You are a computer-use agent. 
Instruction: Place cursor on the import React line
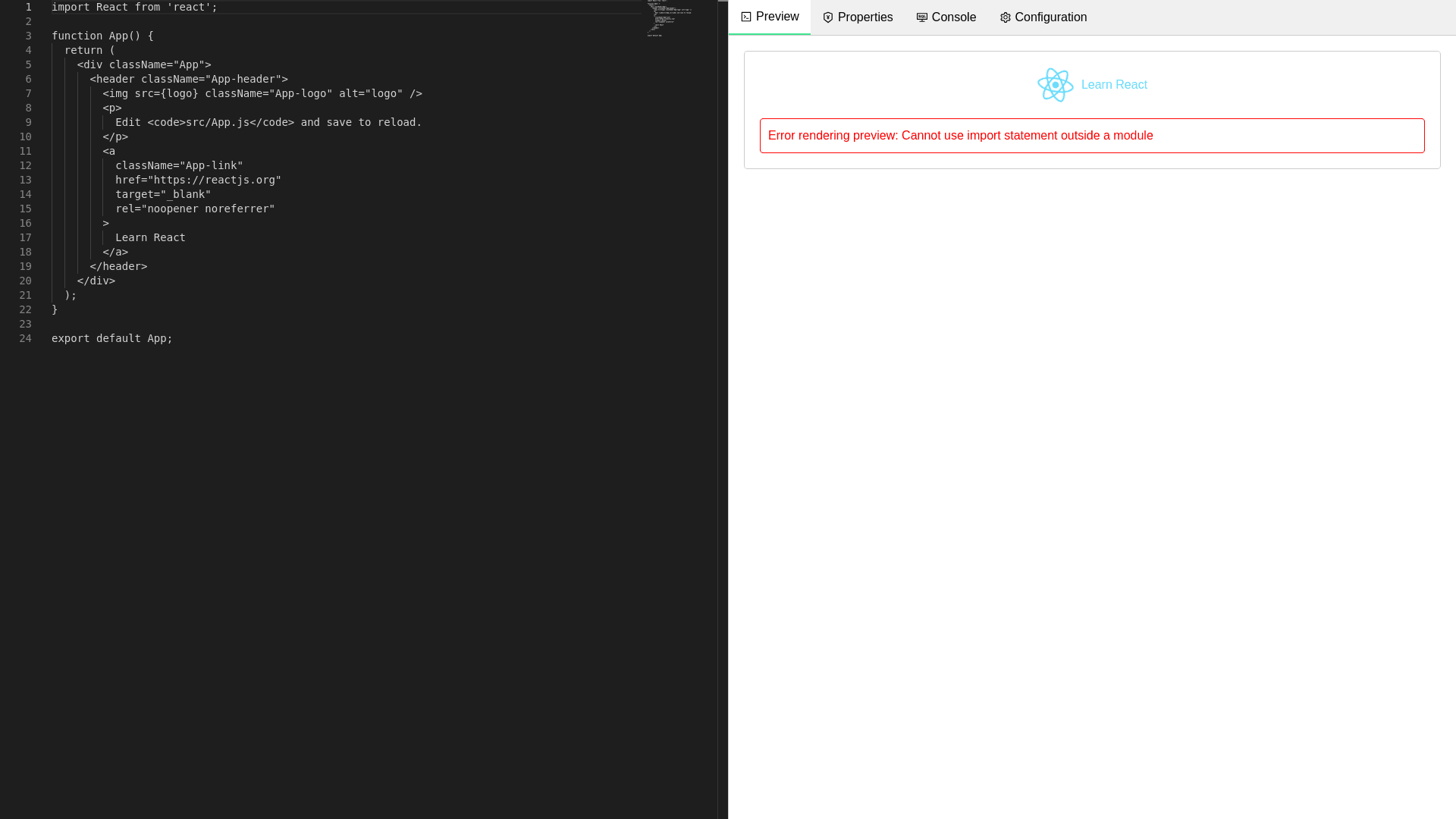point(134,7)
